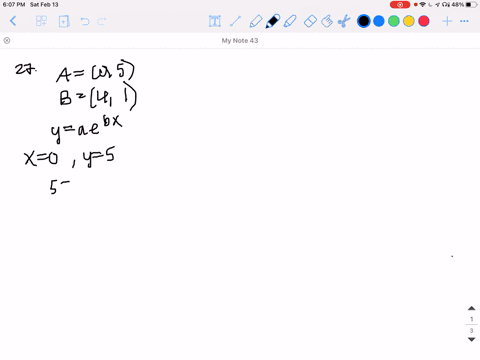The image size is (480, 360).
Task: Add a new page to the note
Action: (x=64, y=21)
